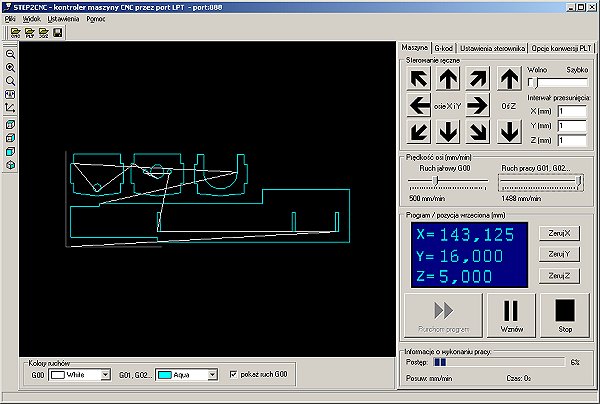Click the third open-folder toolbar icon
Viewport: 600px width, 404px height.
[44, 33]
